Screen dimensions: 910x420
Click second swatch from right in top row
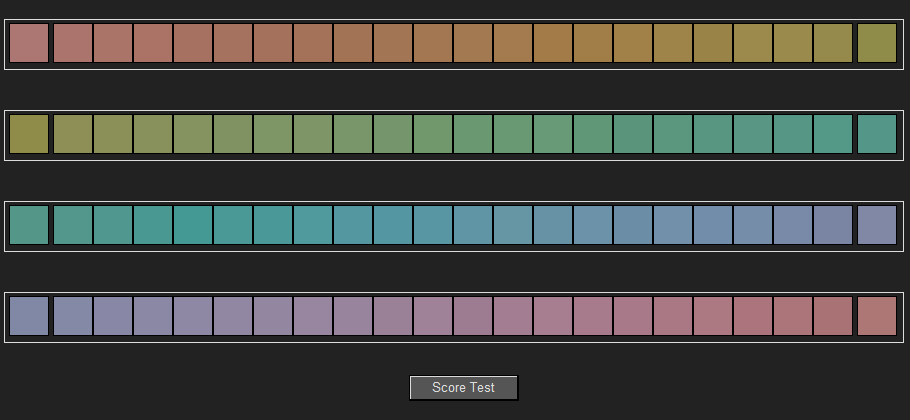[832, 43]
